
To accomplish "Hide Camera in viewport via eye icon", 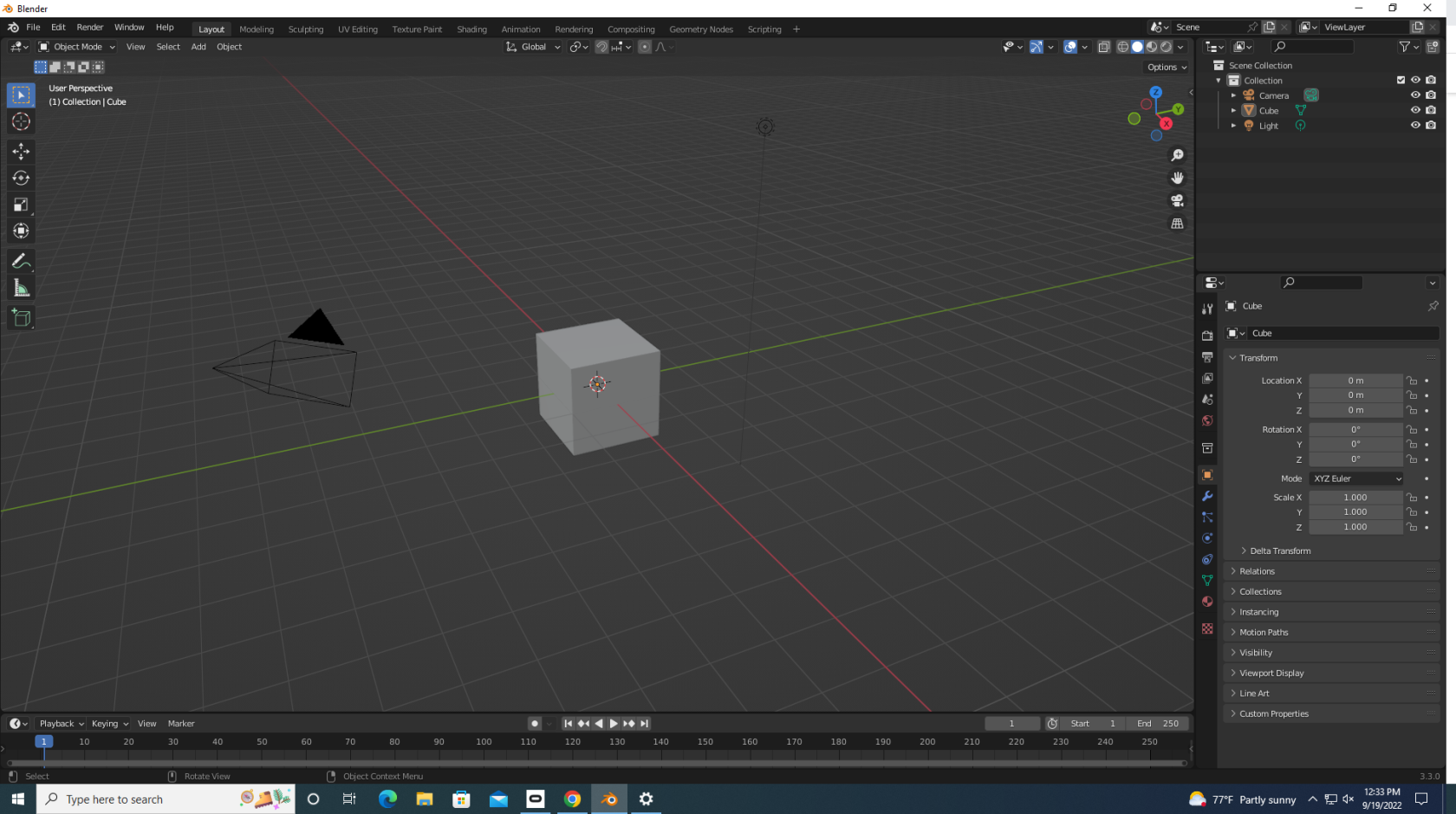I will point(1415,95).
